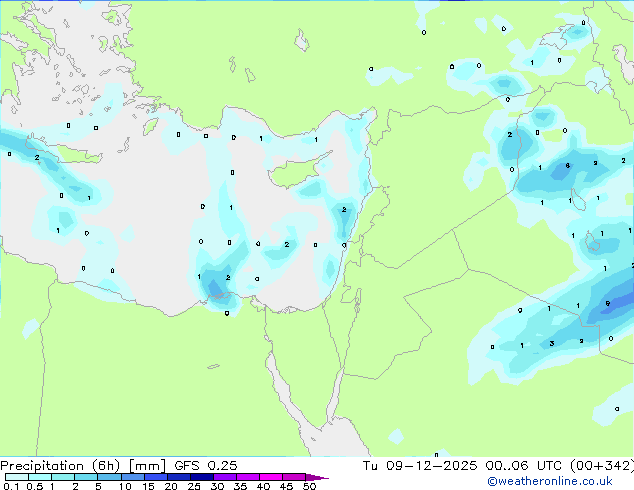Click the map value "3" in southeast rain band
634x490 pixels.
point(552,344)
